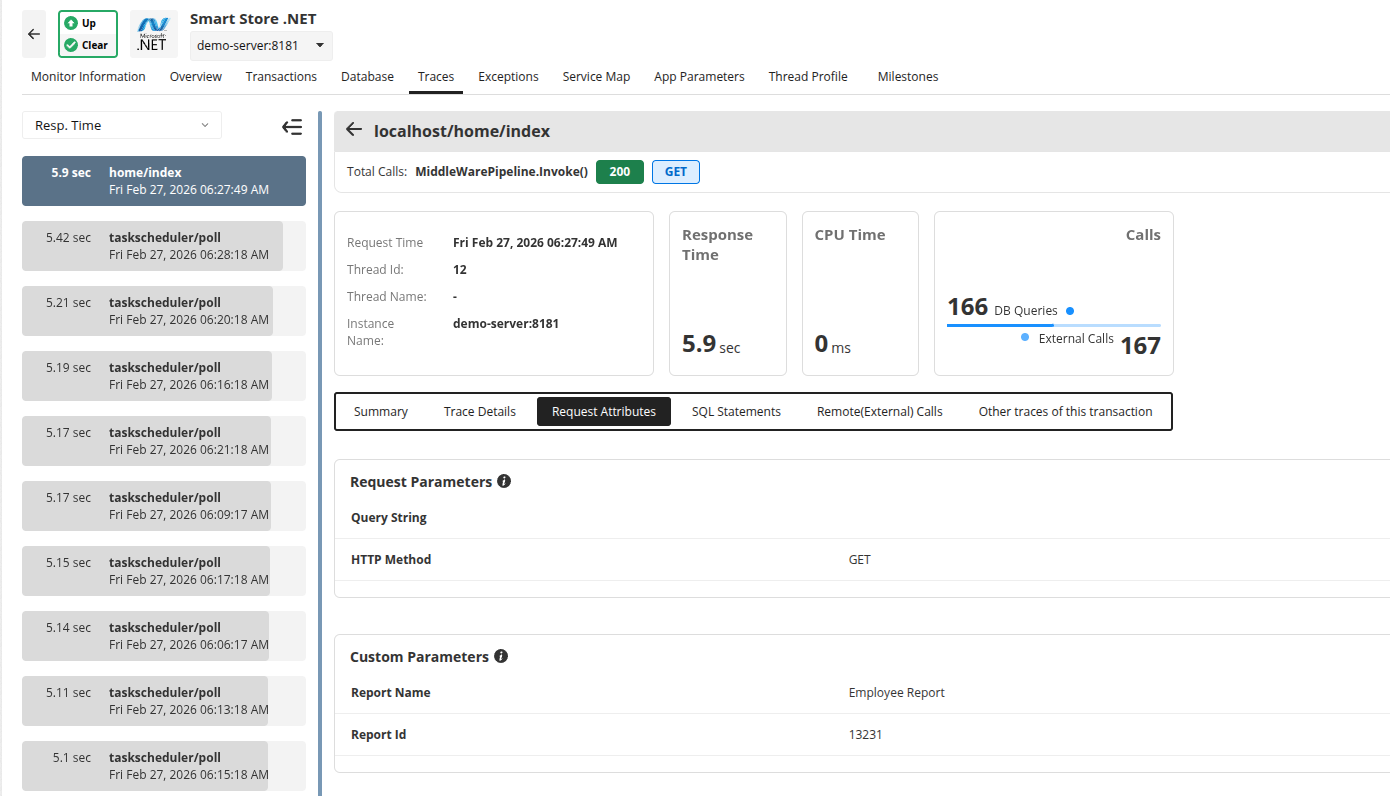The width and height of the screenshot is (1390, 796).
Task: Open the Milestones tab
Action: tap(908, 77)
